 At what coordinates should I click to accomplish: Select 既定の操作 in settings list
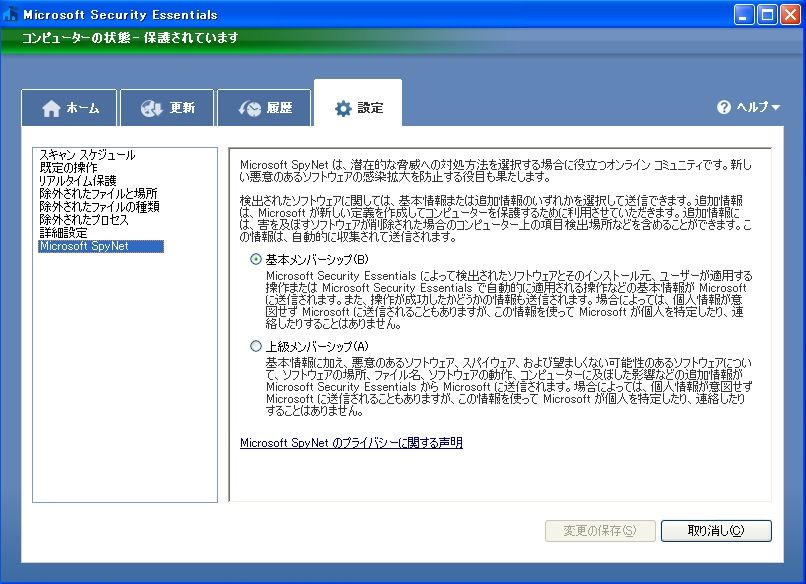click(x=68, y=168)
